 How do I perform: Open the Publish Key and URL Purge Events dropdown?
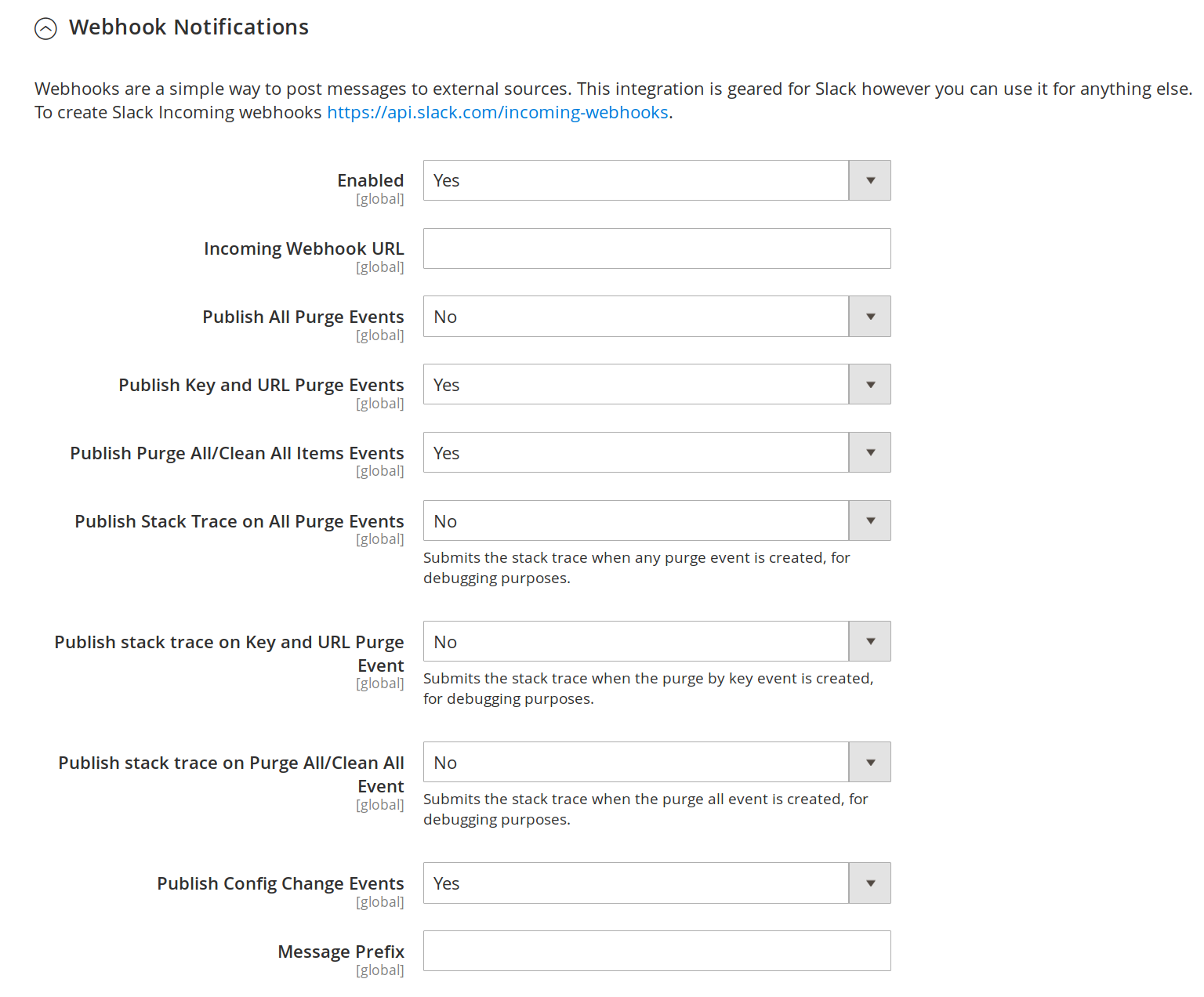[x=635, y=384]
